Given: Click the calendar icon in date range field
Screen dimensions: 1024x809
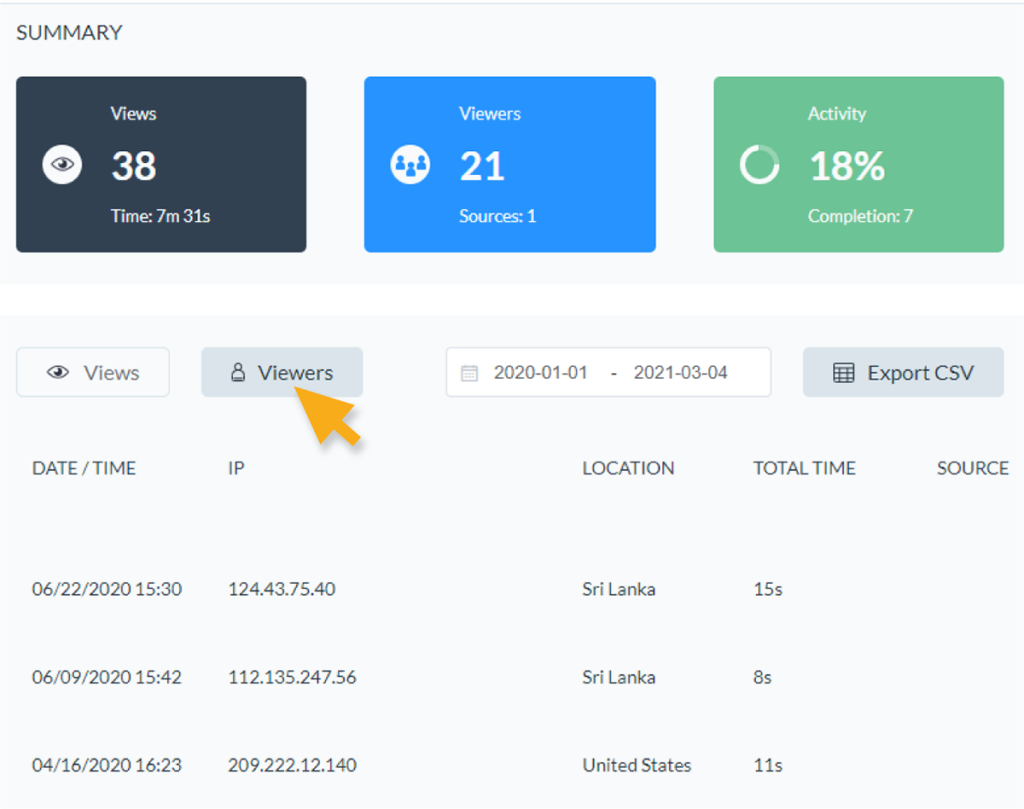Looking at the screenshot, I should [x=469, y=373].
